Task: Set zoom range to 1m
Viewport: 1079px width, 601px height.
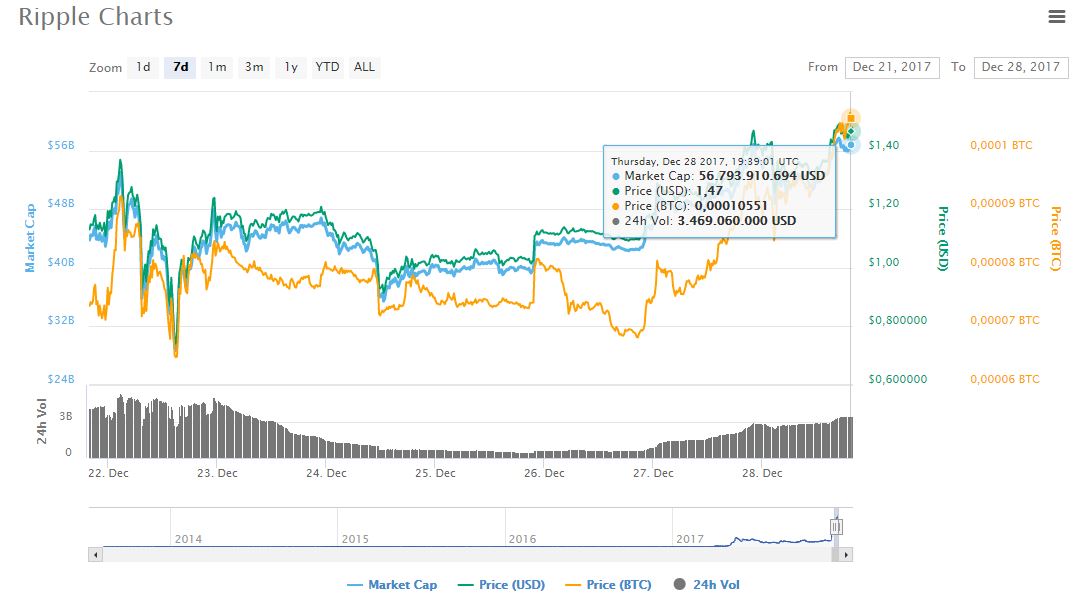Action: click(217, 67)
